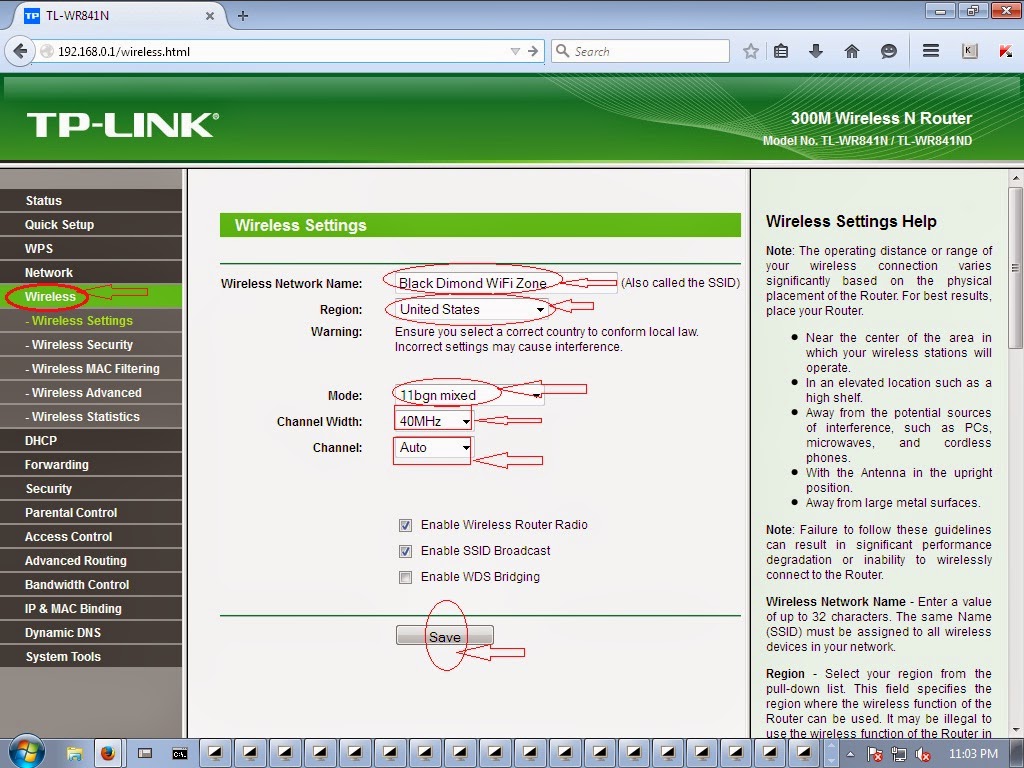Viewport: 1024px width, 768px height.
Task: Open the downloads arrow icon
Action: [816, 51]
